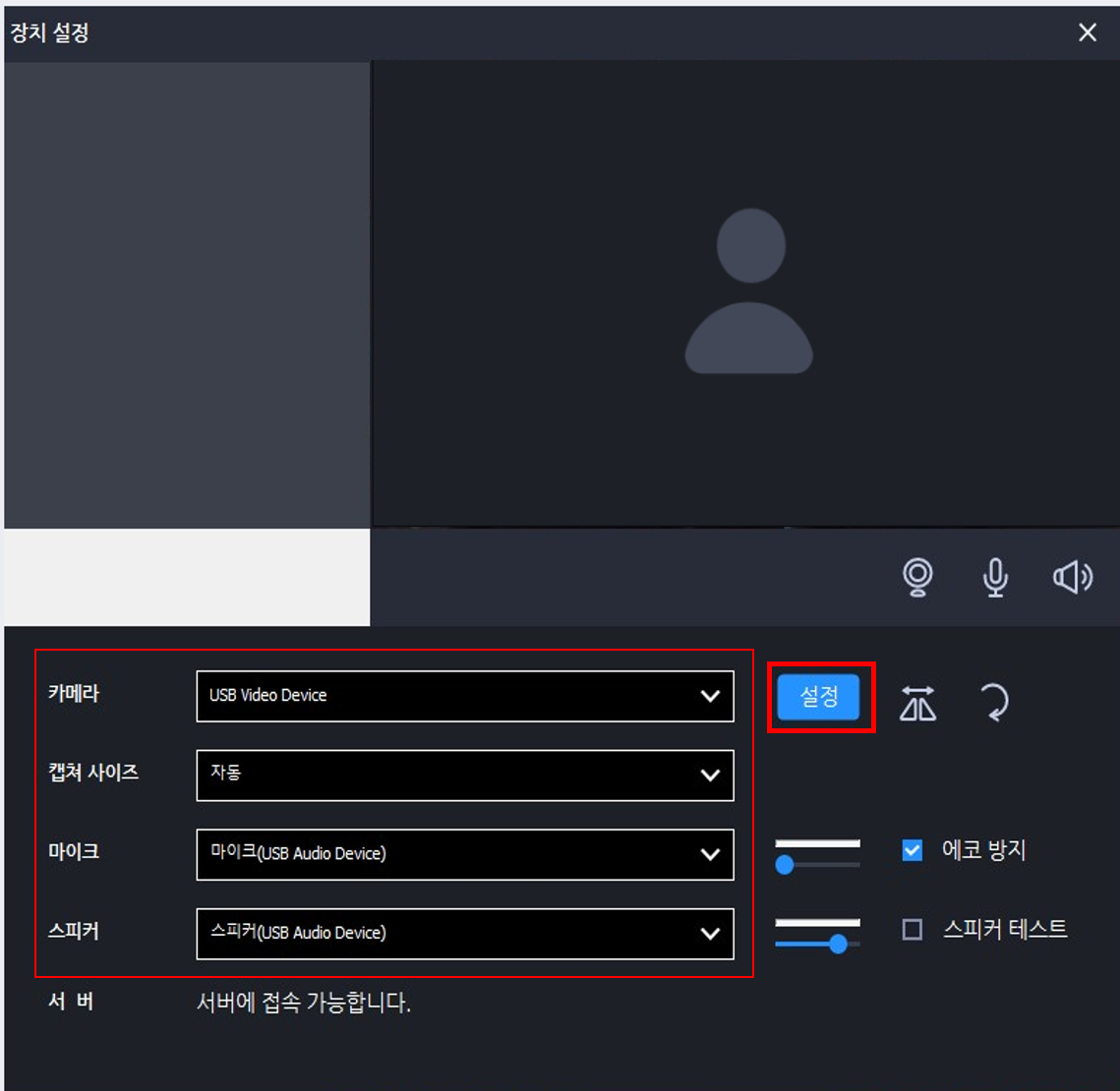
Task: Open the 카메라 USB Video Device dropdown
Action: [465, 696]
